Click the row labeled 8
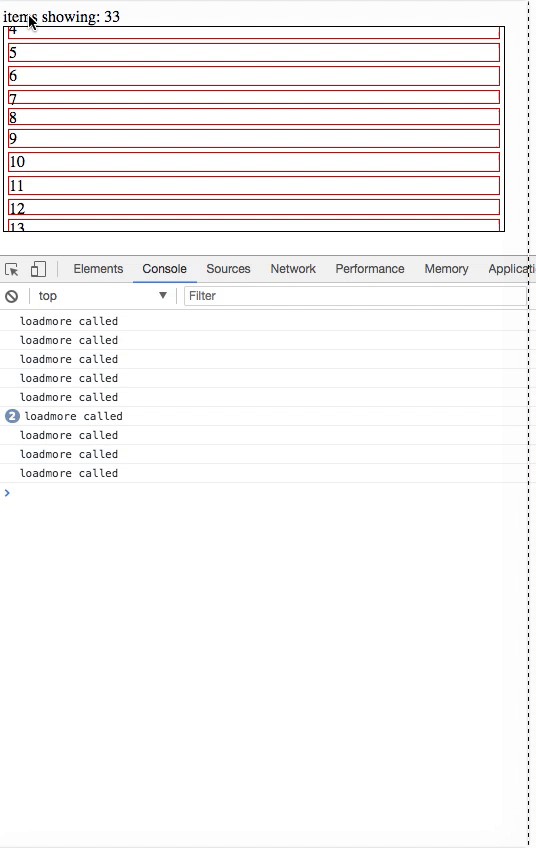The image size is (536, 848). 254,117
